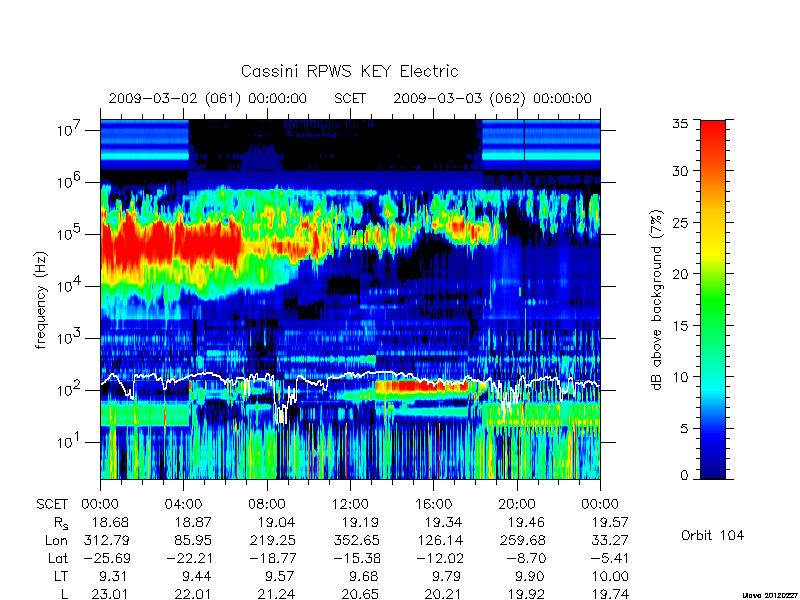Click the L value 19.74

[x=609, y=594]
